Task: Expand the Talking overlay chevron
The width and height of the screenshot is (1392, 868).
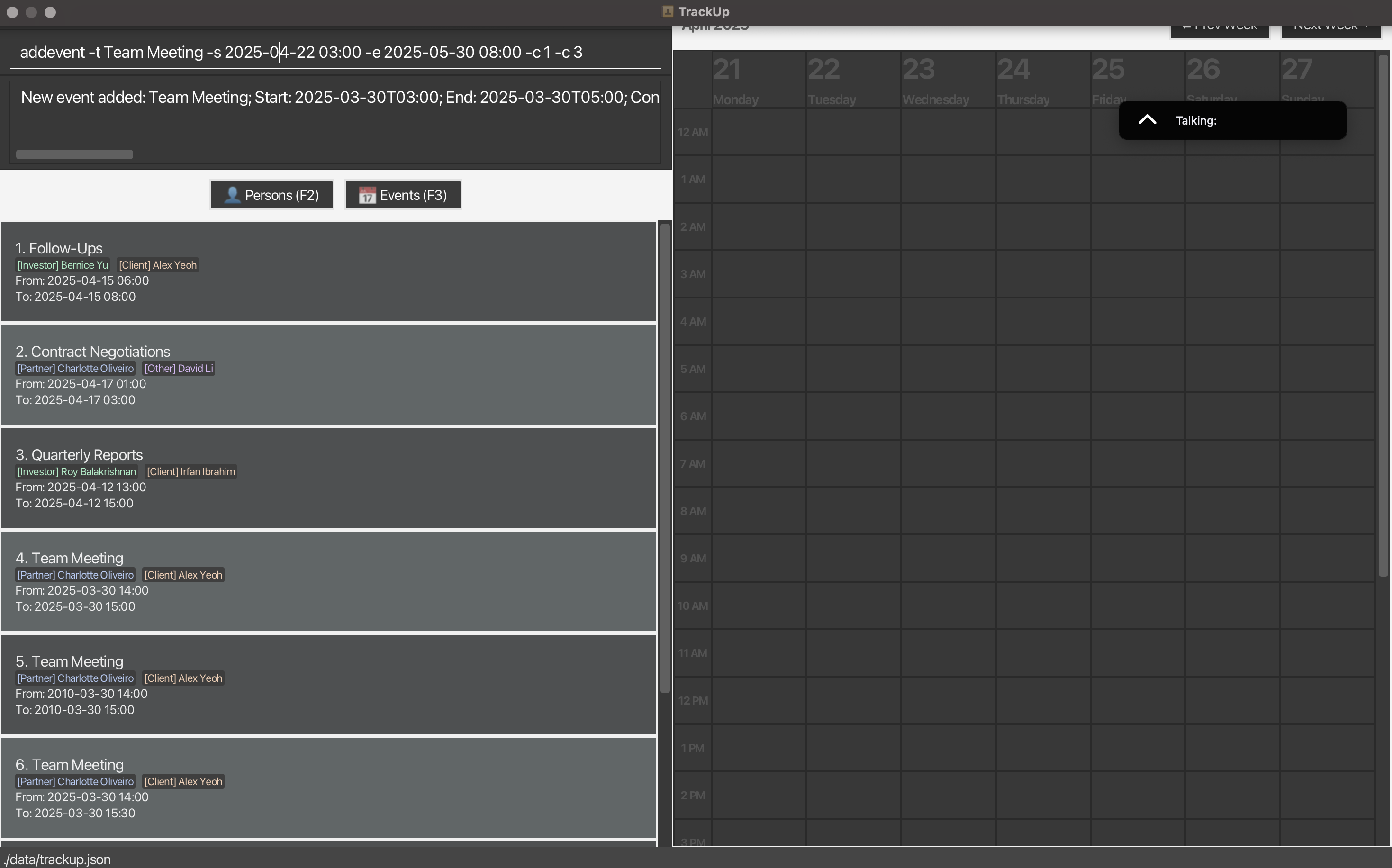Action: [1147, 120]
